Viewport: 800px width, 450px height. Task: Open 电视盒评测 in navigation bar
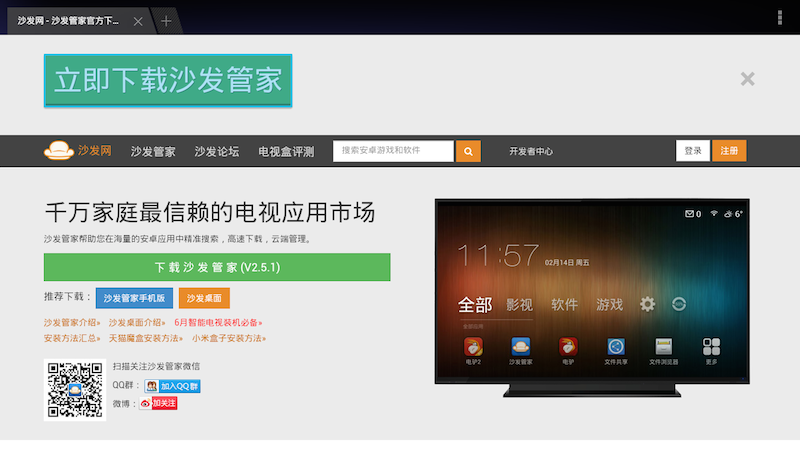pyautogui.click(x=286, y=152)
